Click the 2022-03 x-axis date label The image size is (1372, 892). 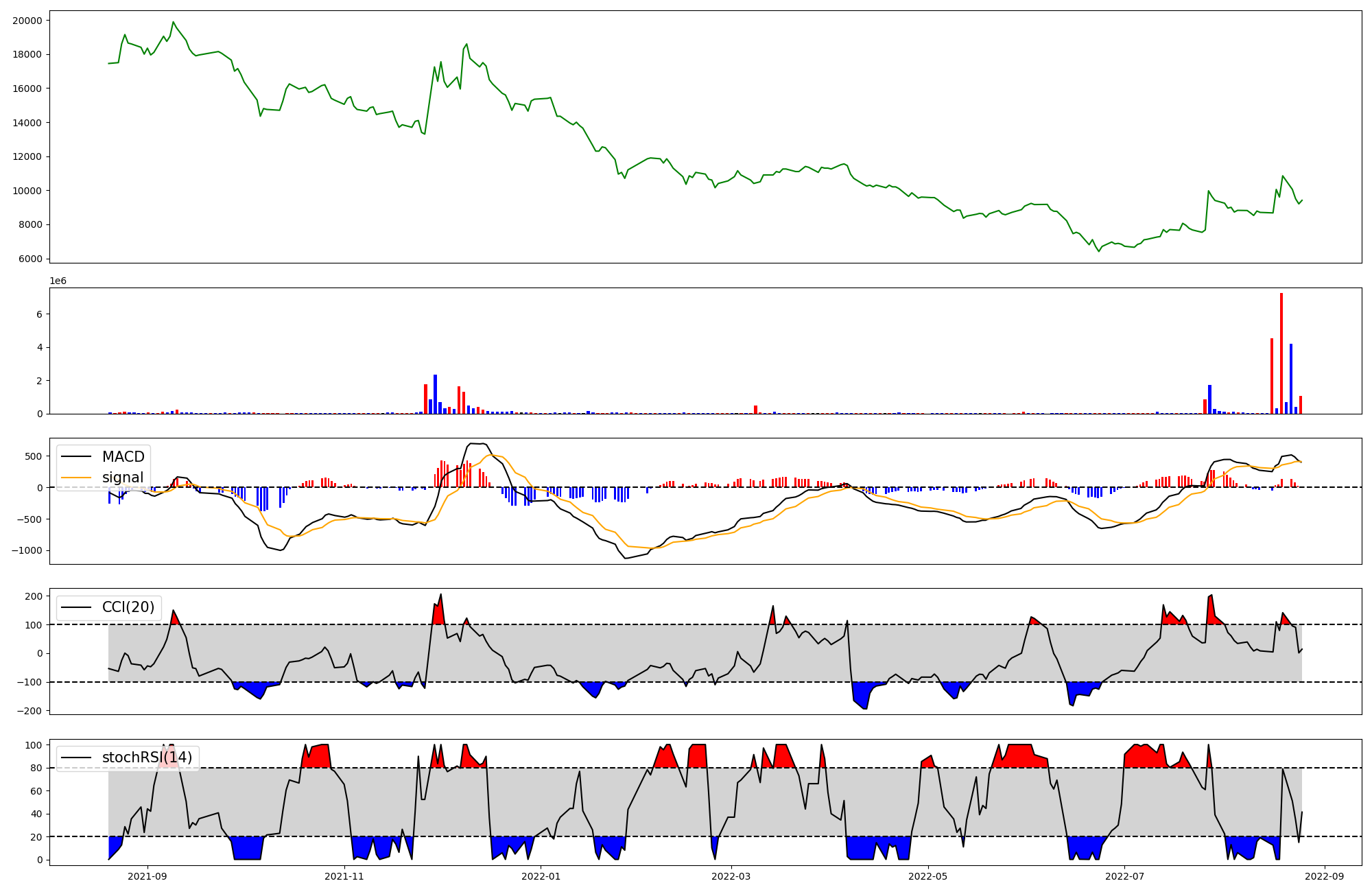731,876
